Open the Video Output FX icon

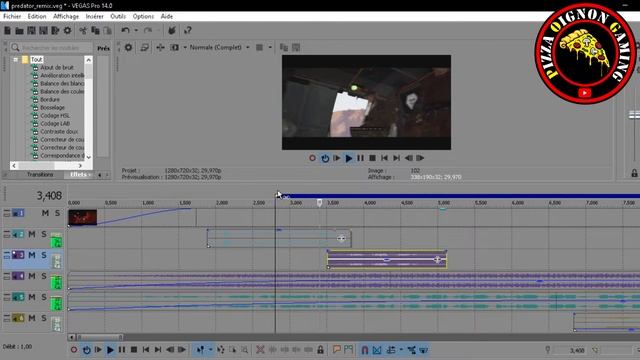point(160,47)
